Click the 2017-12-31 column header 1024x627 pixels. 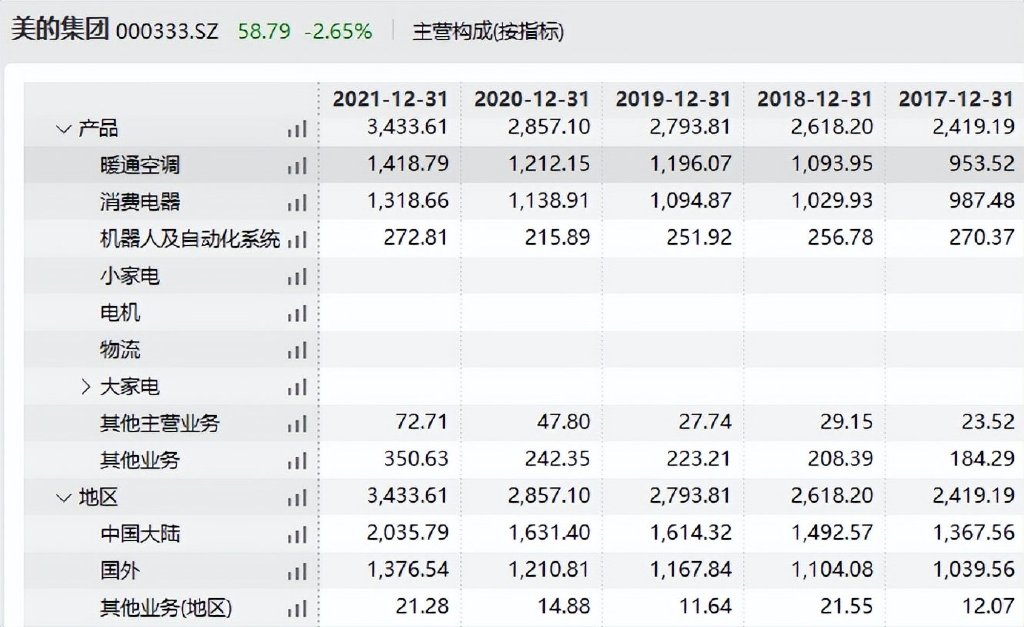tap(956, 99)
